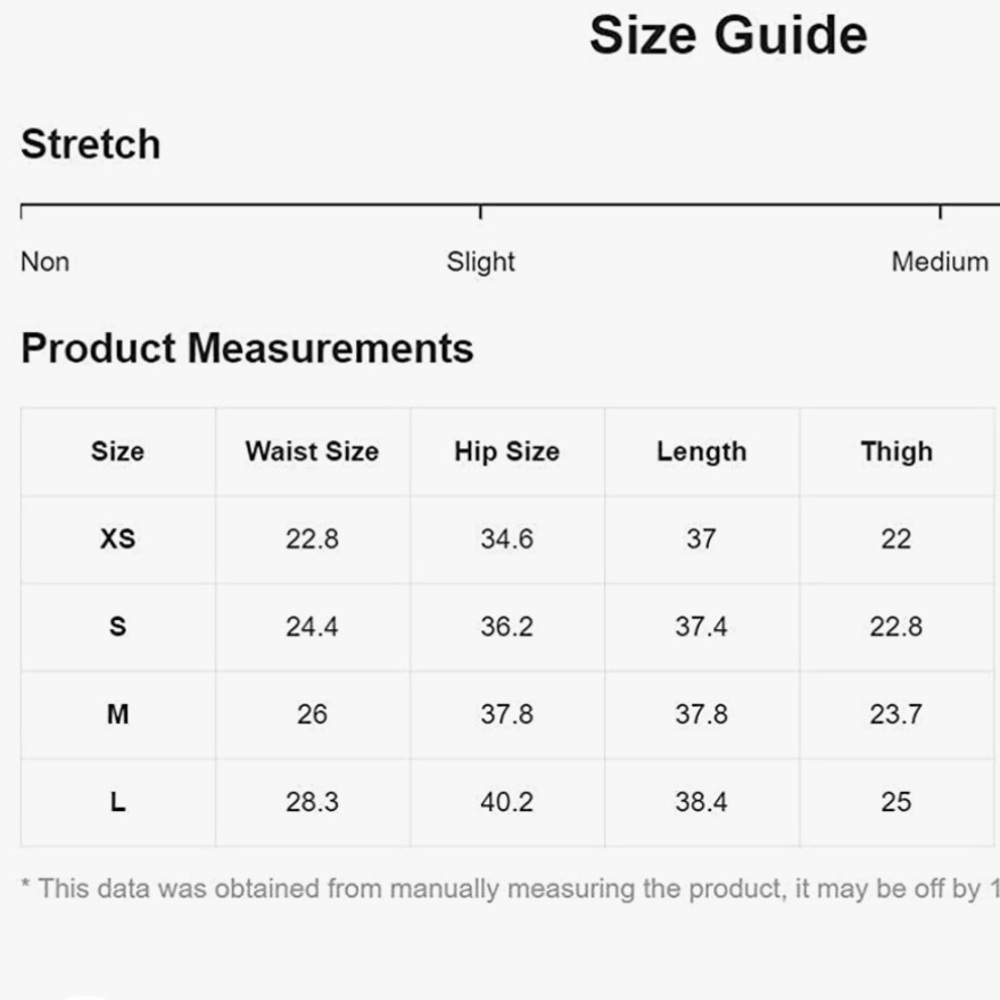Click the Waist Size column header
The image size is (1000, 1000).
(312, 452)
